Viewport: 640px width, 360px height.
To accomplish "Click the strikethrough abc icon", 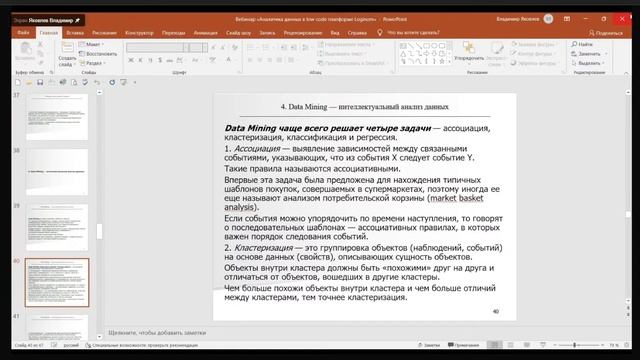I will tap(170, 60).
